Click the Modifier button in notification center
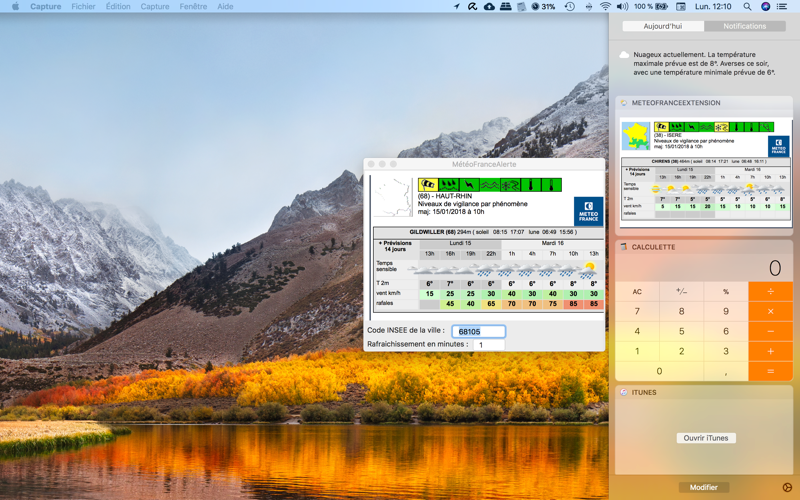800x500 pixels. pyautogui.click(x=704, y=487)
